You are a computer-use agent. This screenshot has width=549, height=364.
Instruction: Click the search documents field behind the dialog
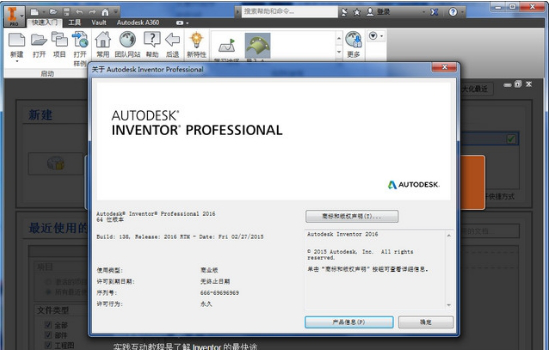[489, 231]
